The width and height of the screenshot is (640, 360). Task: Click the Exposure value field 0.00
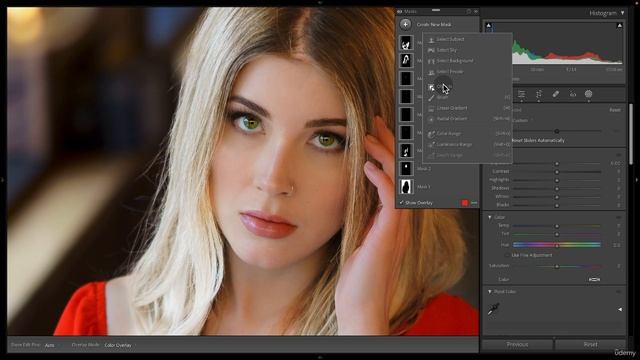(x=615, y=164)
